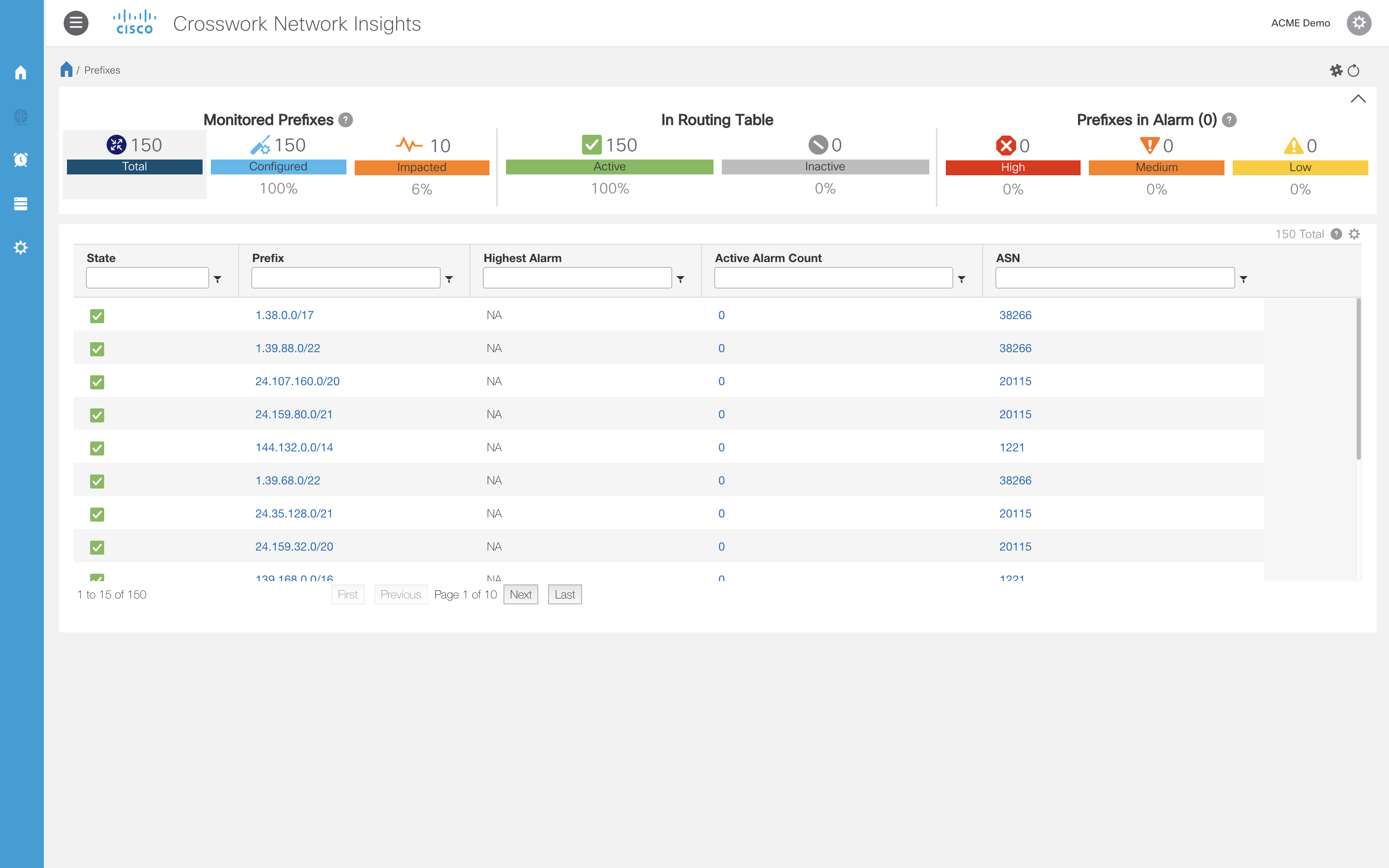Select the Configured prefixes tile
The image size is (1389, 868).
click(278, 167)
